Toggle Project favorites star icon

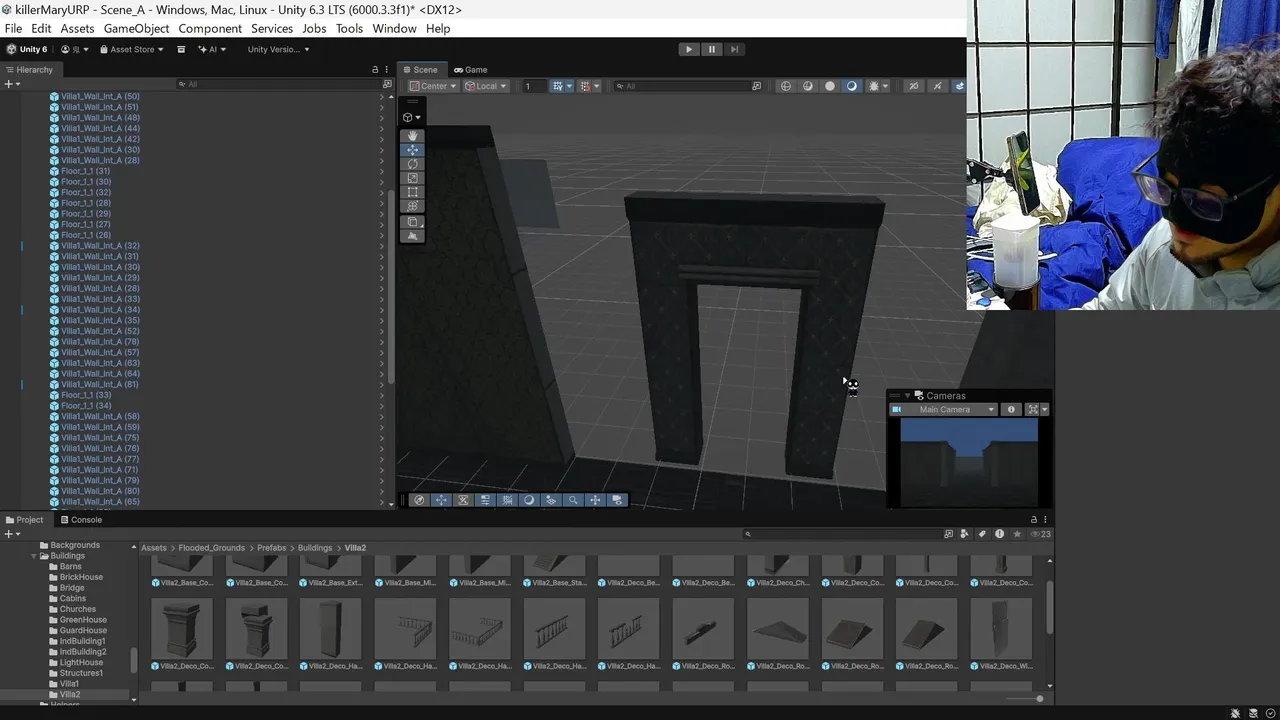point(1017,534)
